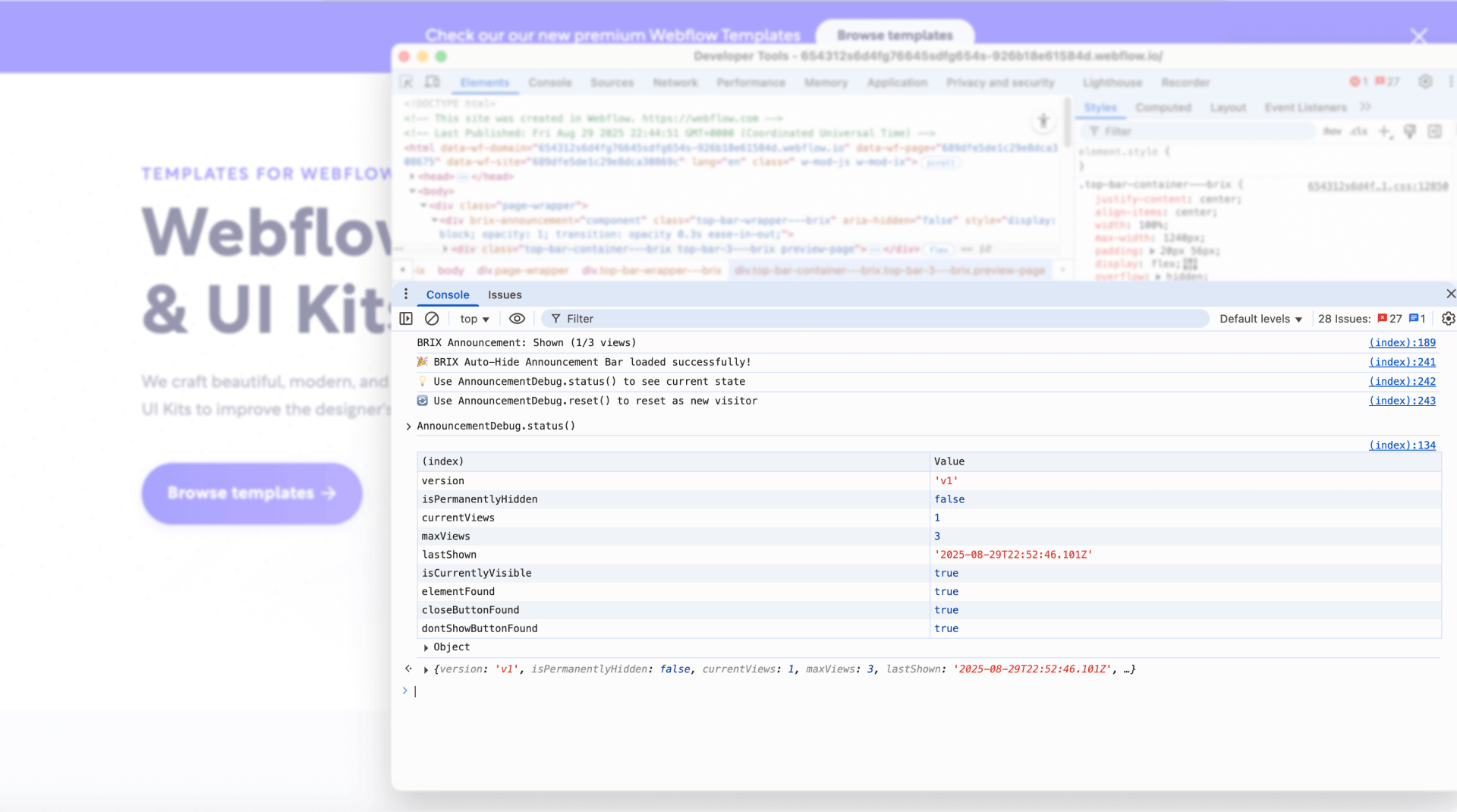Create a live expression with the eye icon

(x=518, y=319)
